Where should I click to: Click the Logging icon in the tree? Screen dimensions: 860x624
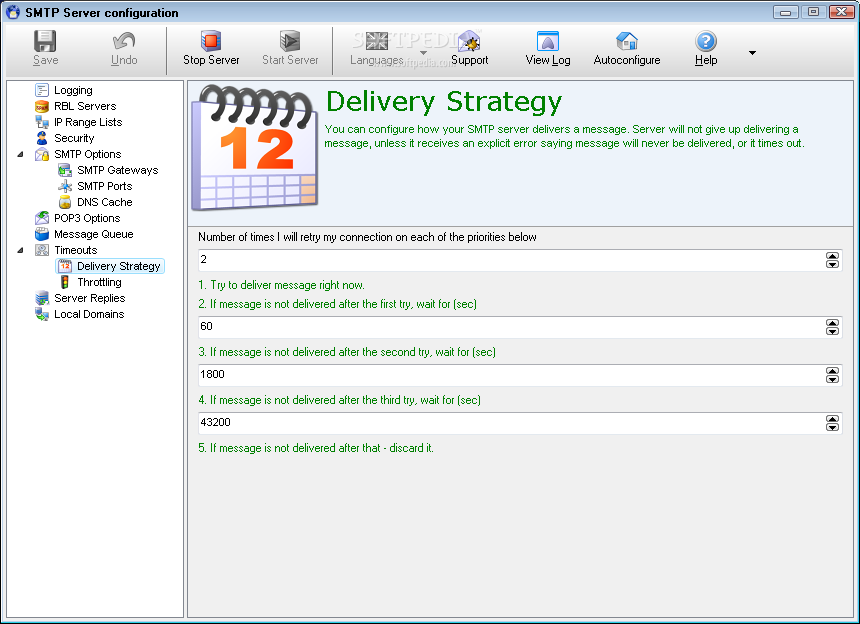point(42,90)
